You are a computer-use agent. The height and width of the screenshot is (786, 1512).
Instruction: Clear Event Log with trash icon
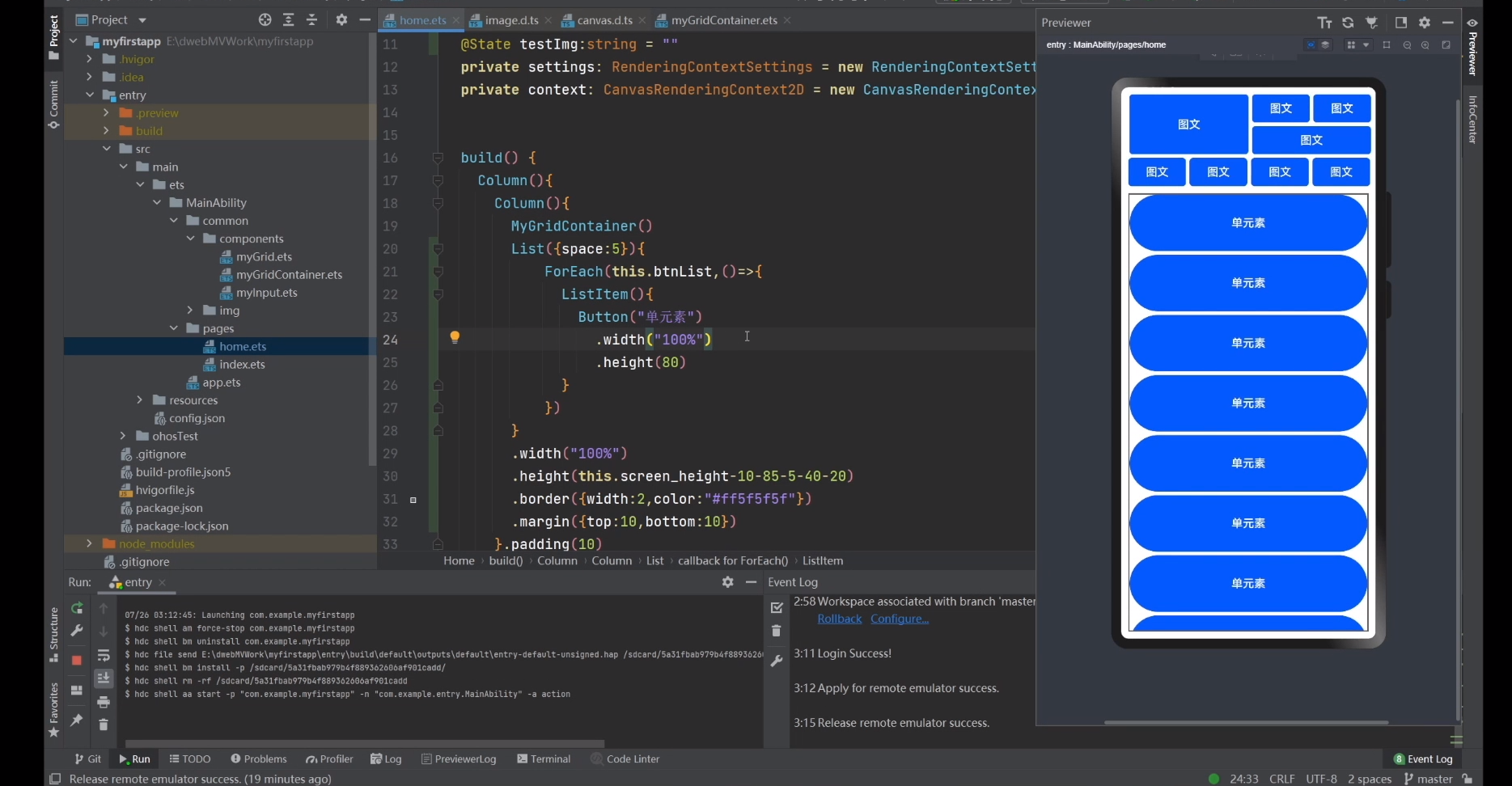coord(777,631)
